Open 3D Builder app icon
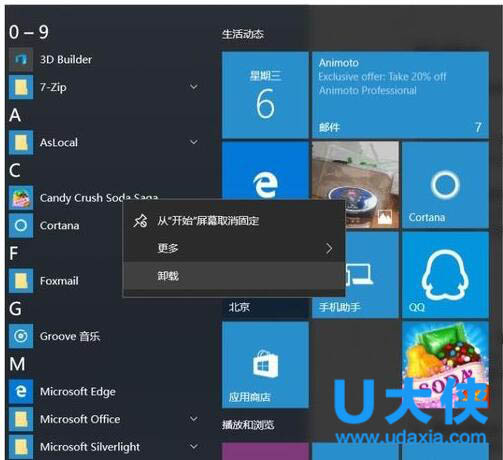The width and height of the screenshot is (503, 460). tap(21, 60)
